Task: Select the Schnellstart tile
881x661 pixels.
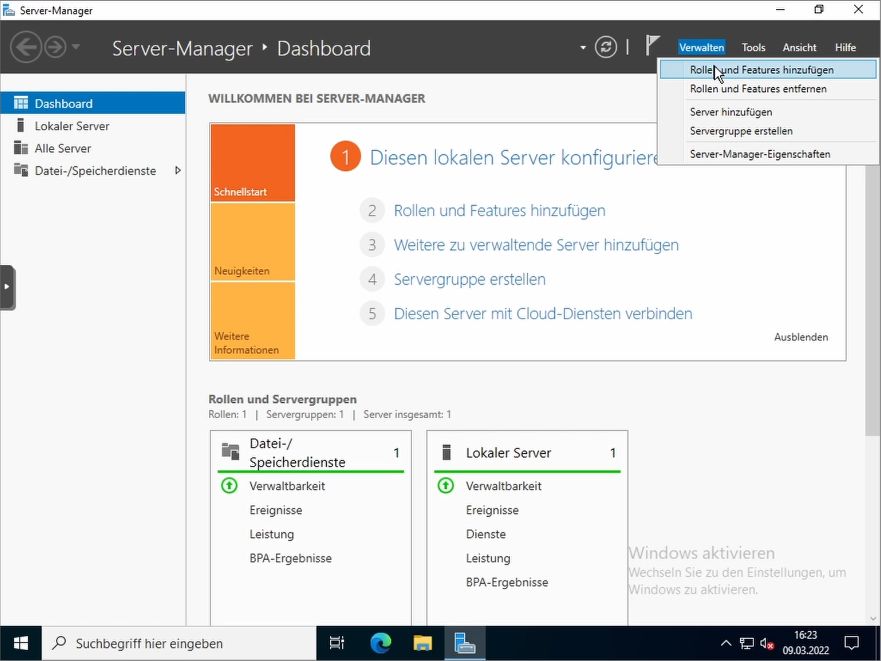Action: 253,162
